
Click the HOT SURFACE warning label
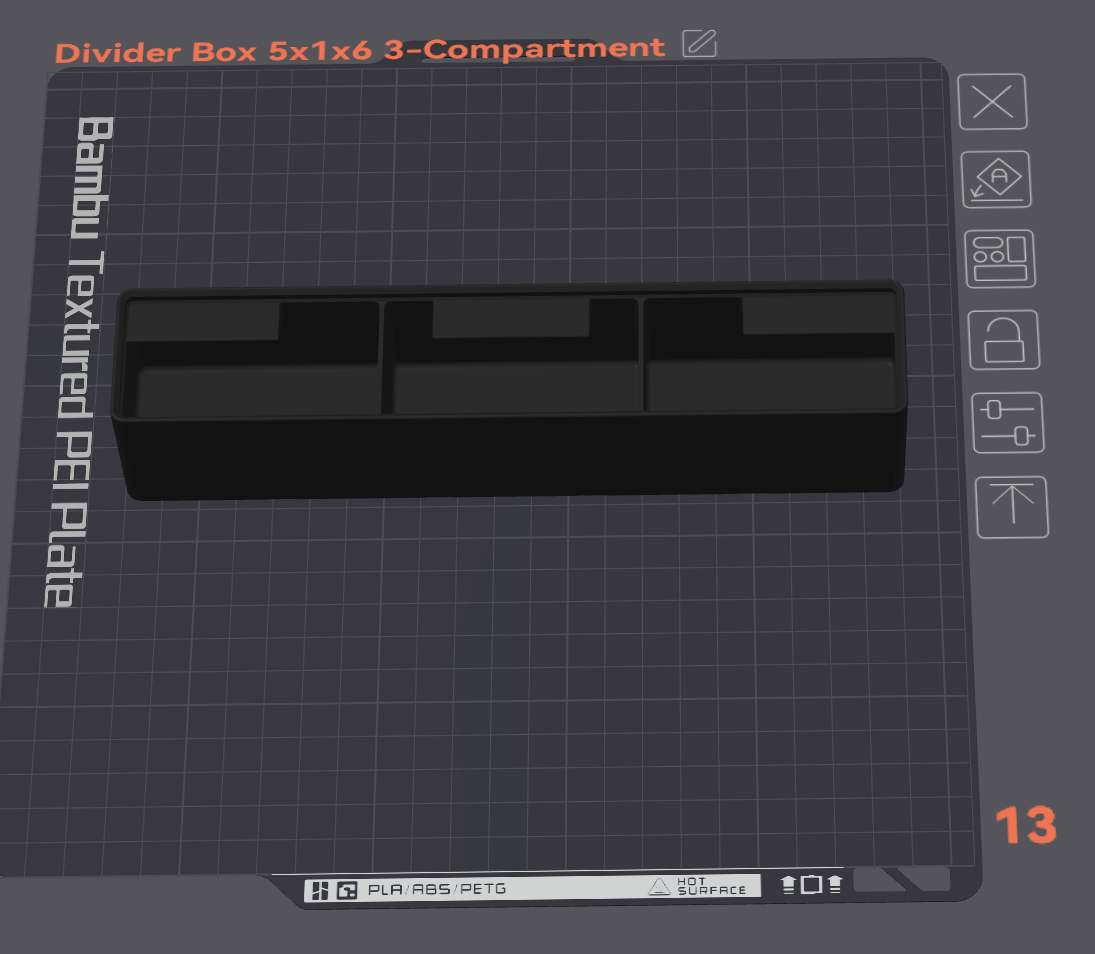(x=697, y=886)
